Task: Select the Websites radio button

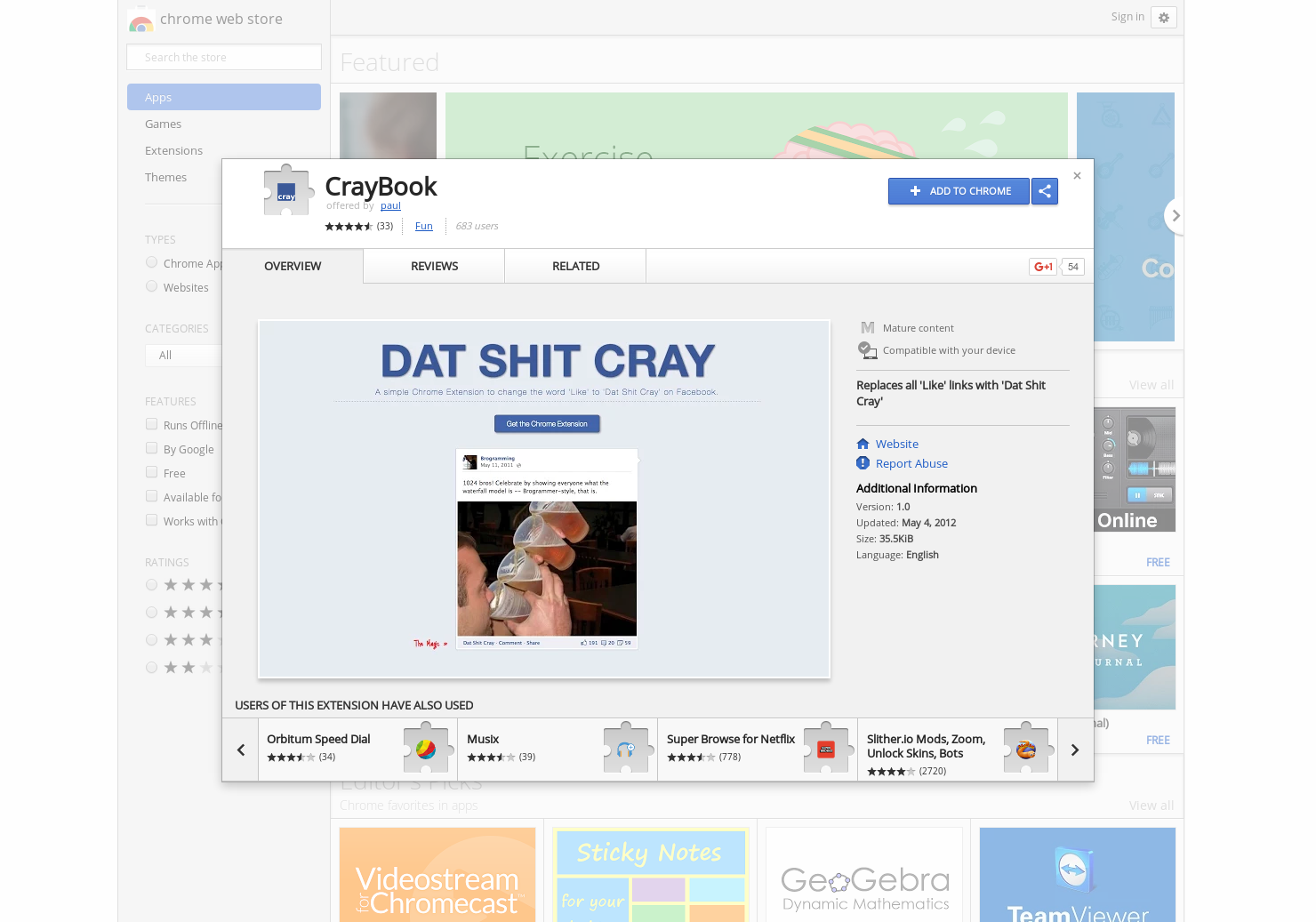Action: coord(151,286)
